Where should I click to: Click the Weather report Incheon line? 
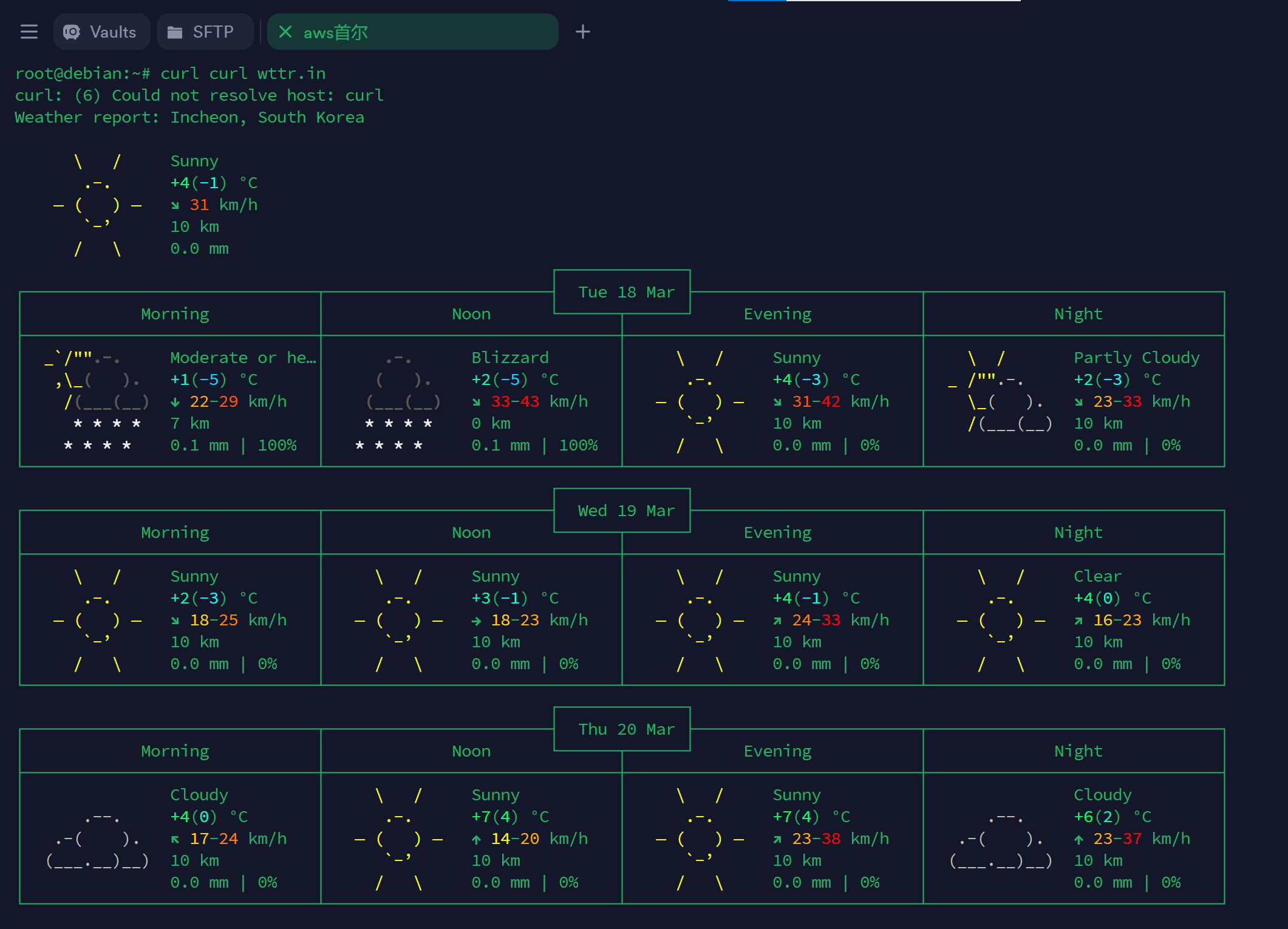[x=189, y=117]
